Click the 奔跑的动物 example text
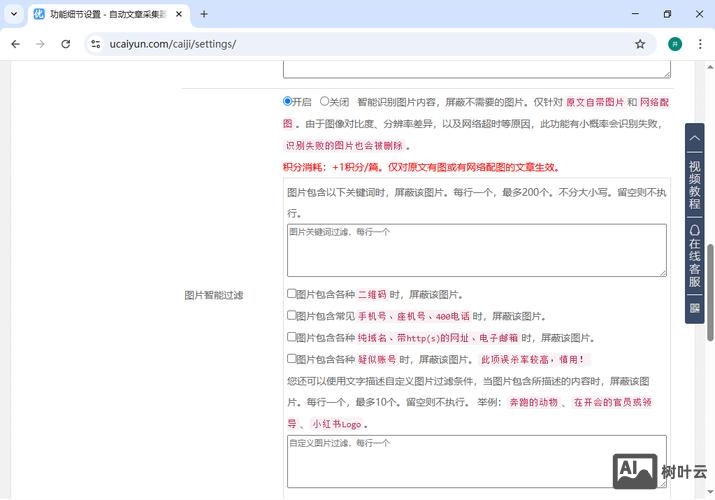 point(533,402)
